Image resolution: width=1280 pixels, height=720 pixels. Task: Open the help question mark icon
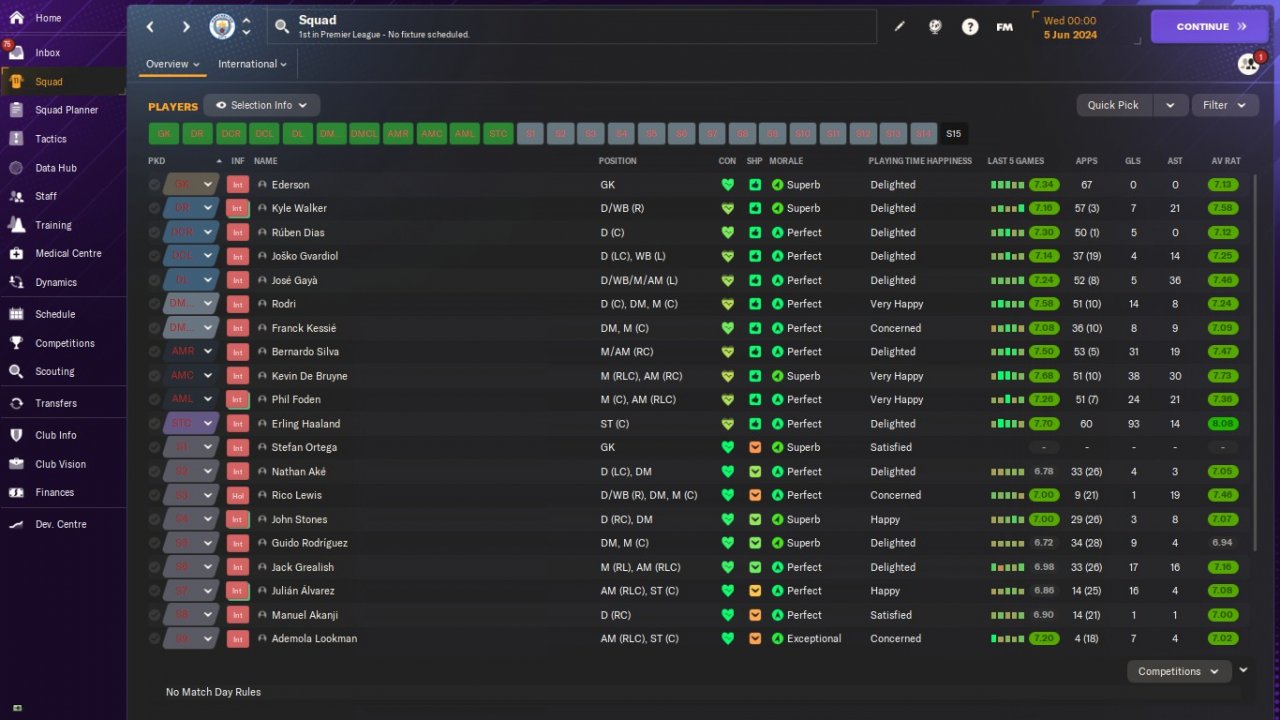(970, 27)
